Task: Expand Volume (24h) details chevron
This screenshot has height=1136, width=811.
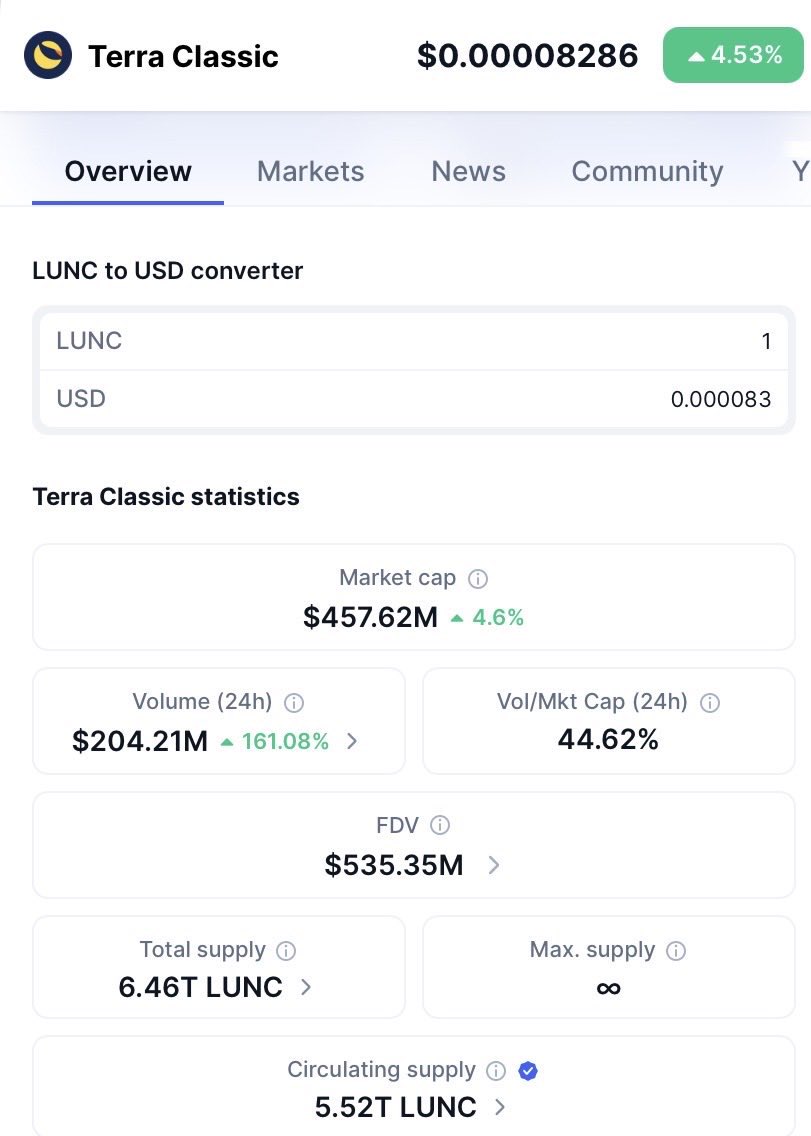Action: pyautogui.click(x=352, y=740)
